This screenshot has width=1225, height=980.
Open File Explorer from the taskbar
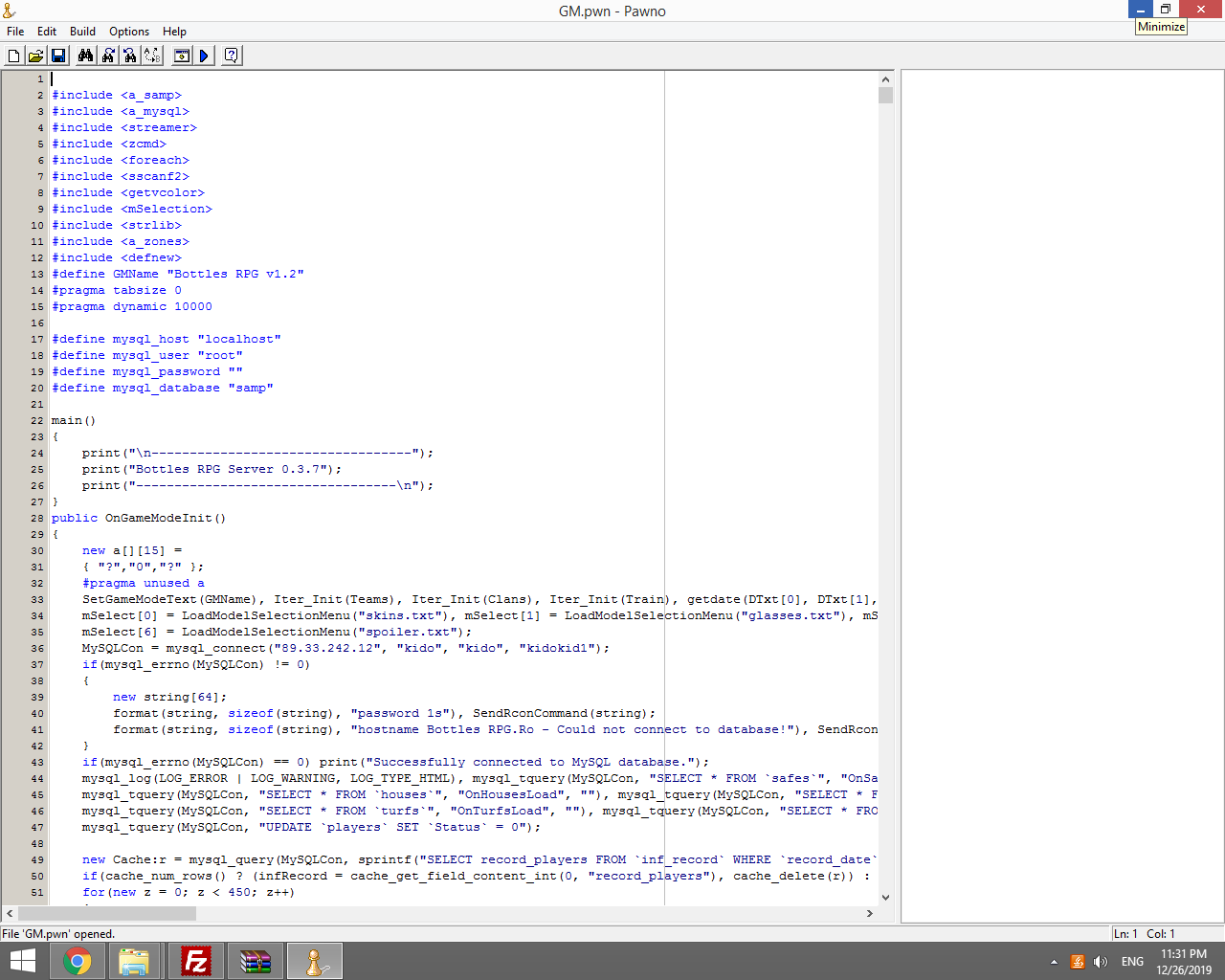(x=134, y=961)
